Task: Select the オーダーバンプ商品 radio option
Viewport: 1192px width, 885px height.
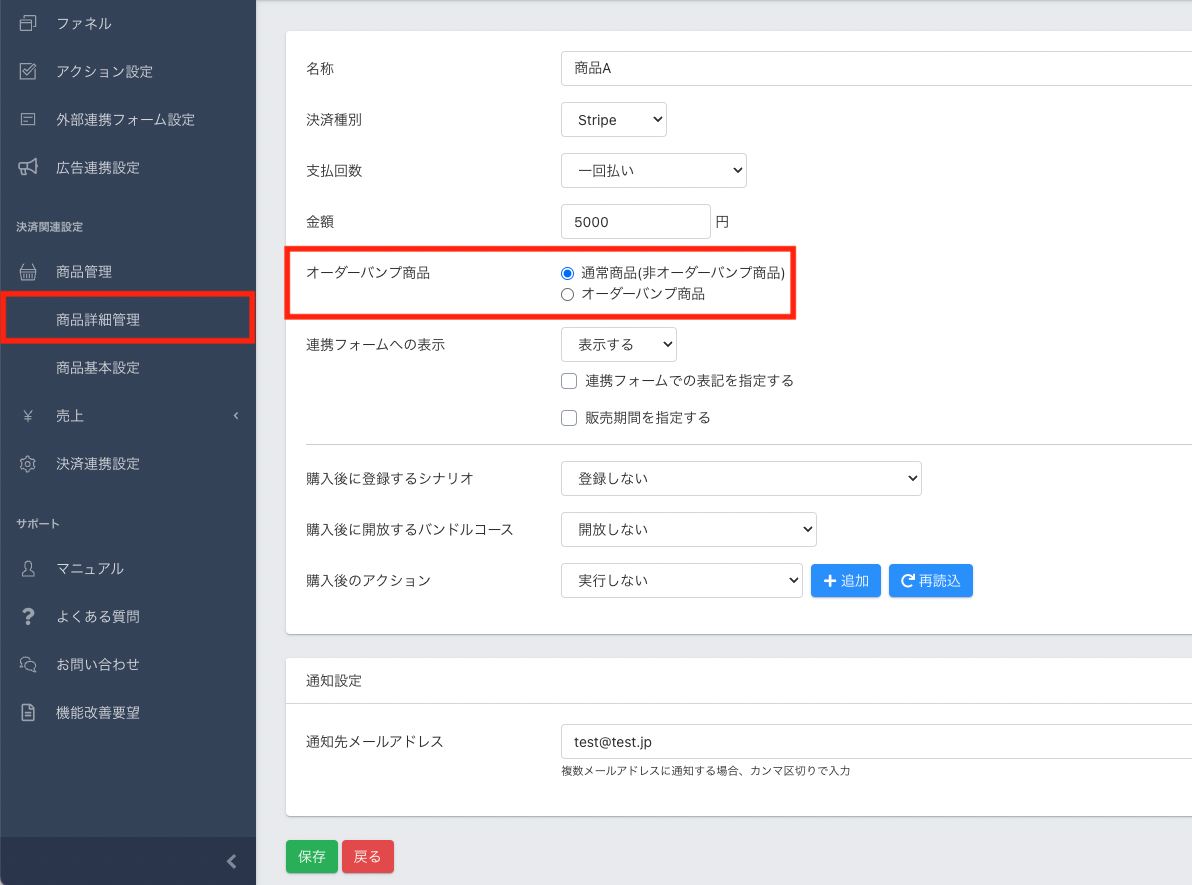Action: (x=568, y=294)
